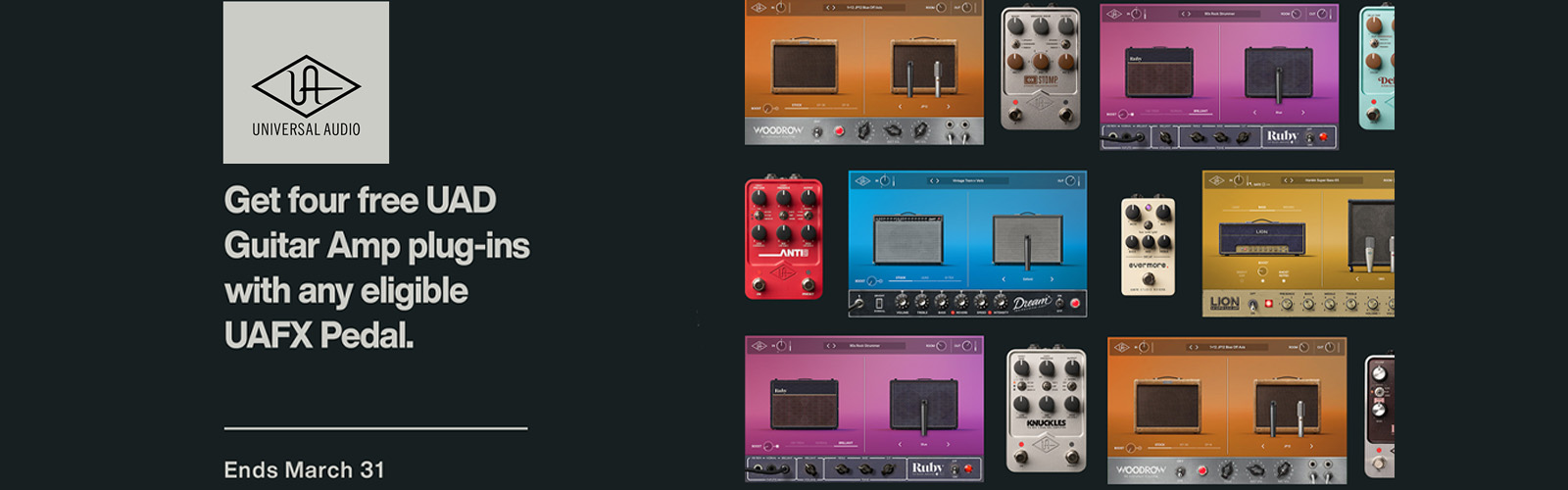Click the purple LED on evermore pedal
Screen dimensions: 1568x490
click(x=1148, y=208)
